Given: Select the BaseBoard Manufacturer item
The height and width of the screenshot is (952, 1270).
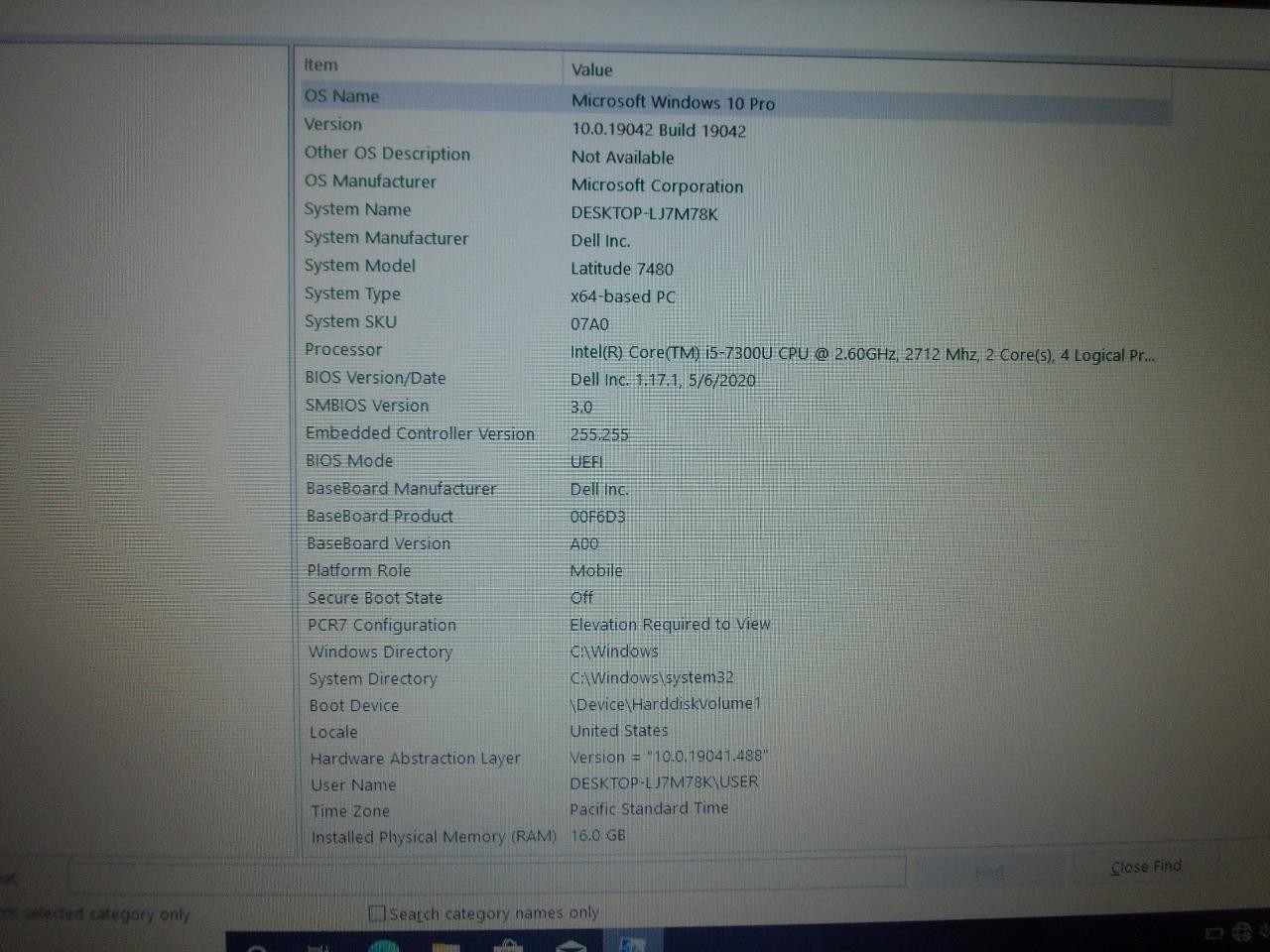Looking at the screenshot, I should tap(401, 489).
